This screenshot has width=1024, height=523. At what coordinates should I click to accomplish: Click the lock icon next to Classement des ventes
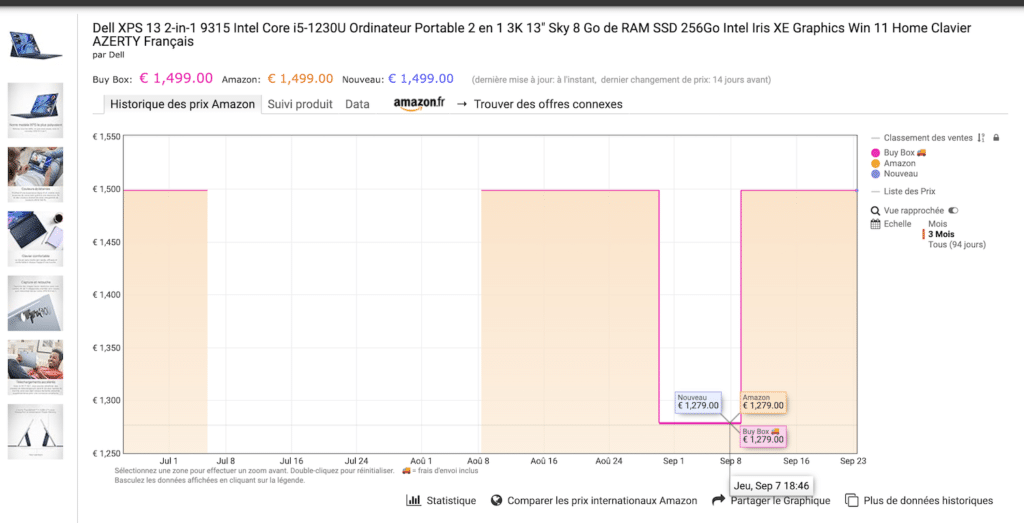click(996, 138)
